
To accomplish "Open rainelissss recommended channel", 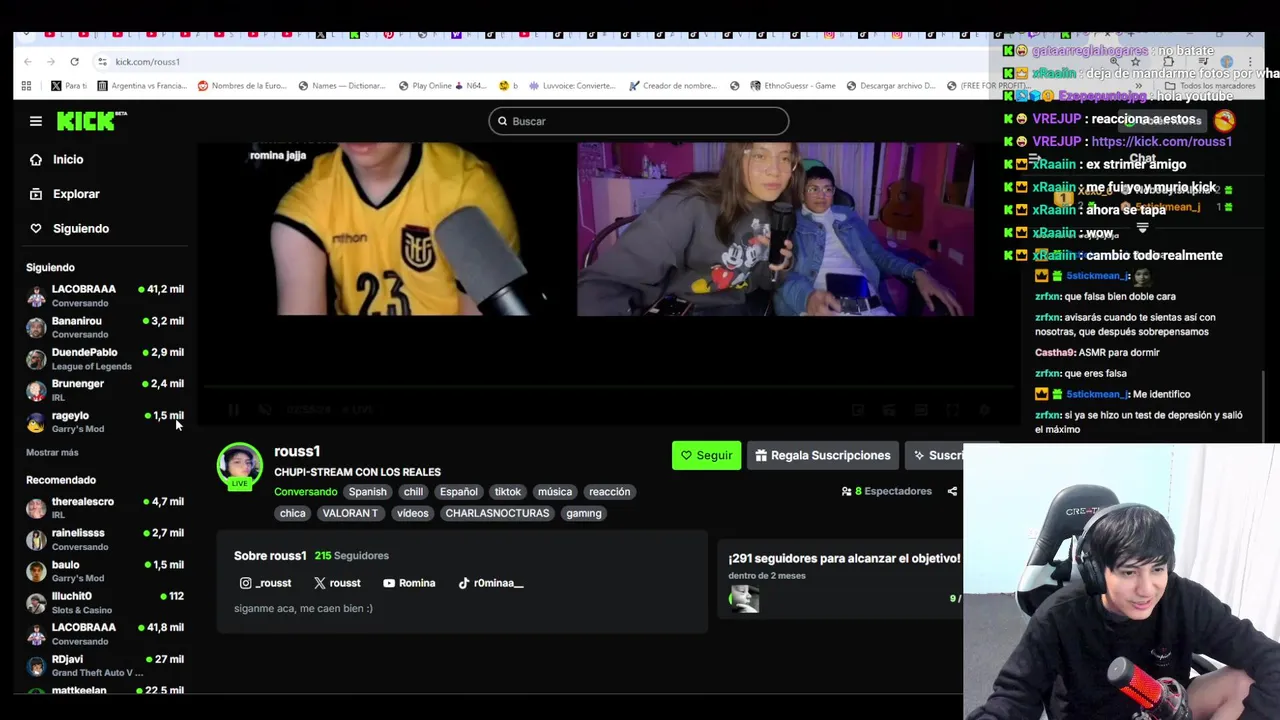I will (x=104, y=540).
